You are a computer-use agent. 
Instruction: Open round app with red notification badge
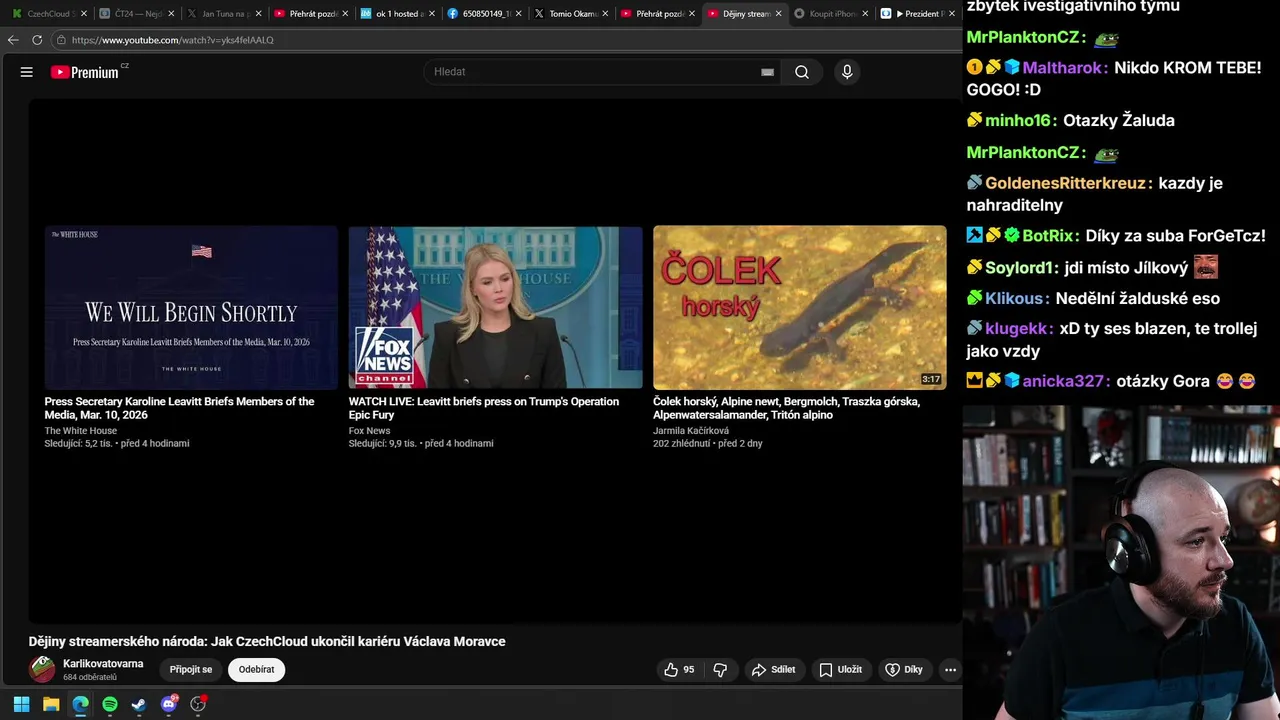[x=198, y=704]
